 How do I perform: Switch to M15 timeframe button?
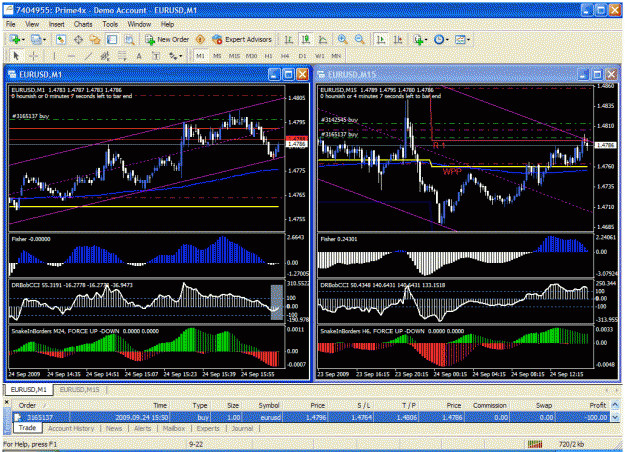[x=234, y=56]
